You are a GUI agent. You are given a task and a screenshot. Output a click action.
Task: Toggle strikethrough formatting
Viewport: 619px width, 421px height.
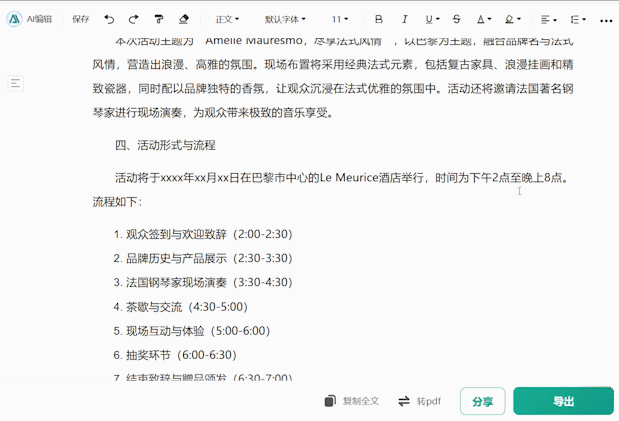click(x=457, y=19)
